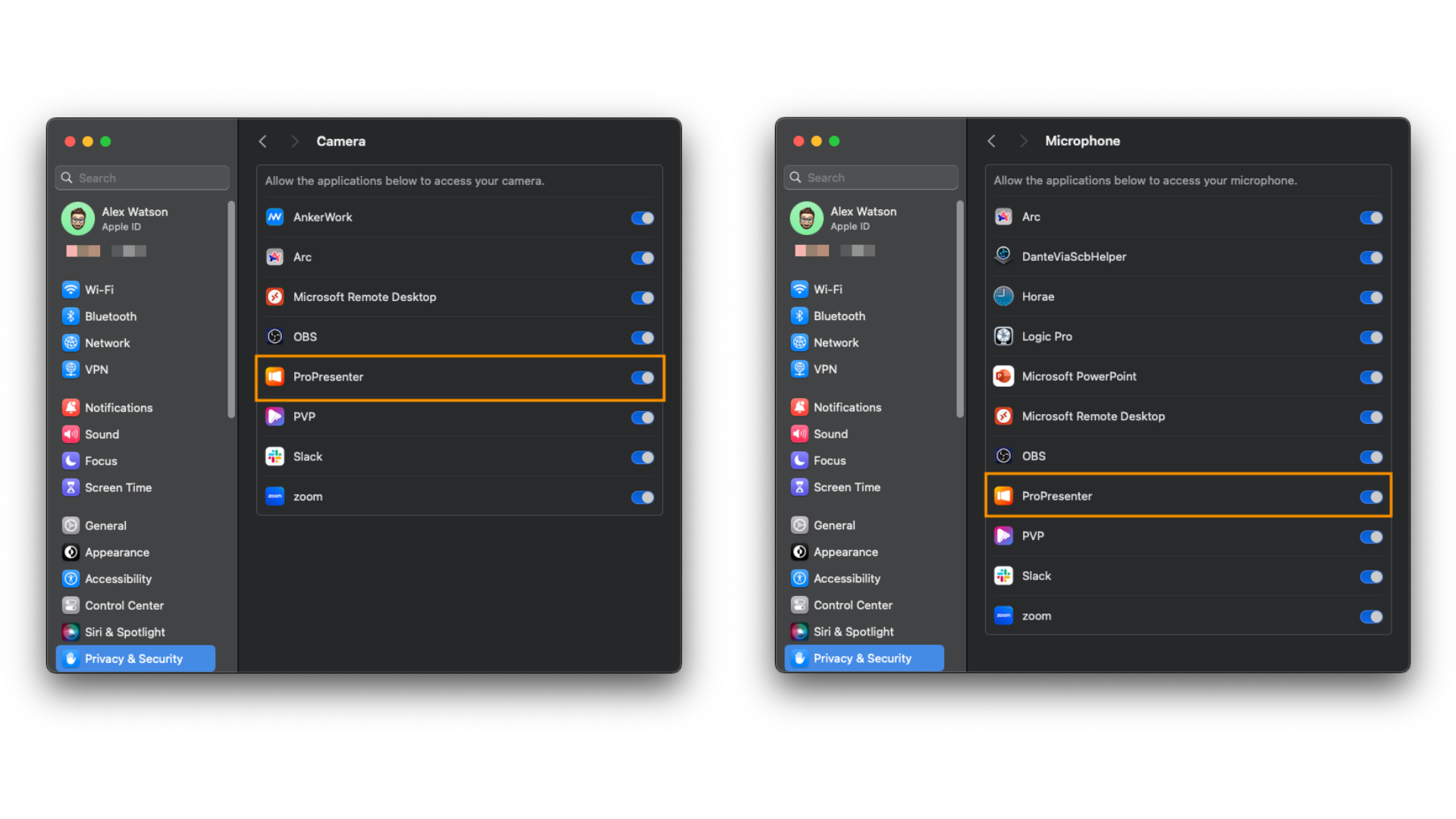Click Arc icon in Microphone window
1456x819 pixels.
(x=1003, y=217)
